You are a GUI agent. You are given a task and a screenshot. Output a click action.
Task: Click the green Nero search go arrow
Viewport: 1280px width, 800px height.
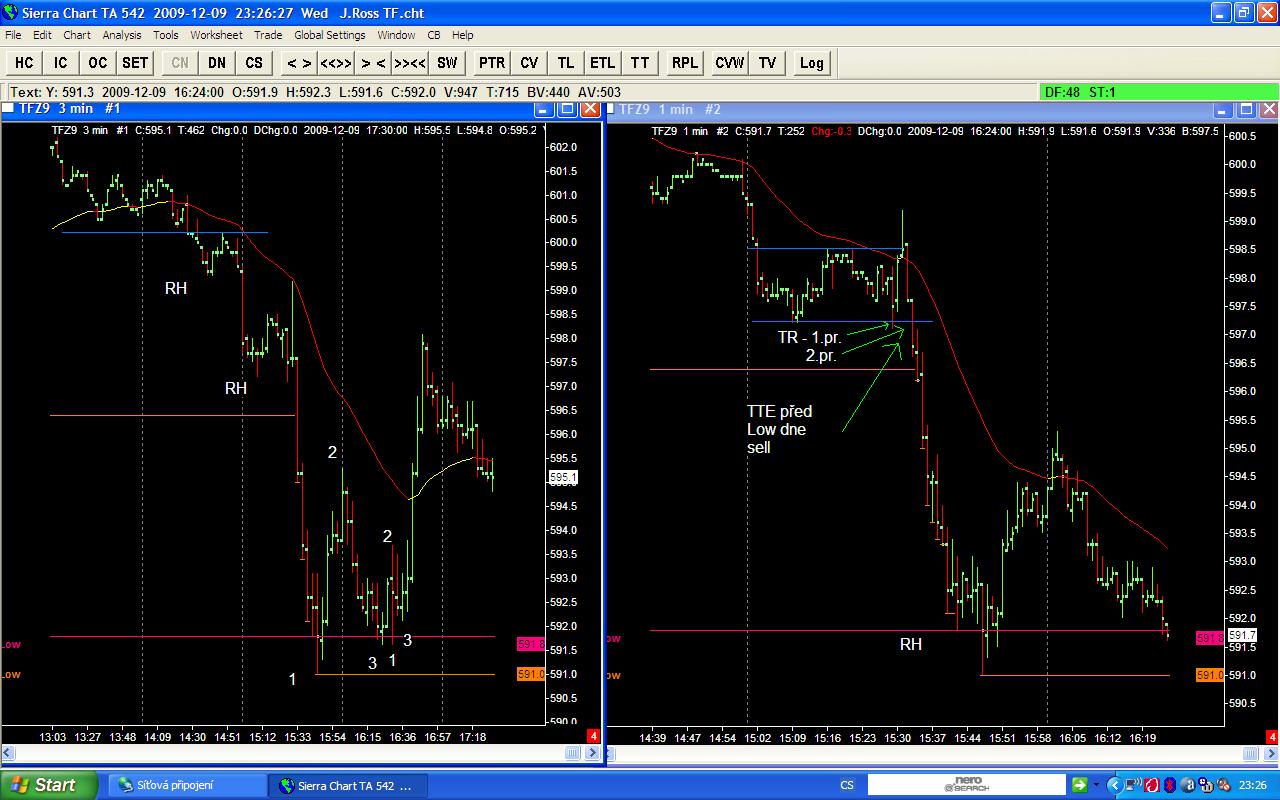pyautogui.click(x=1080, y=786)
